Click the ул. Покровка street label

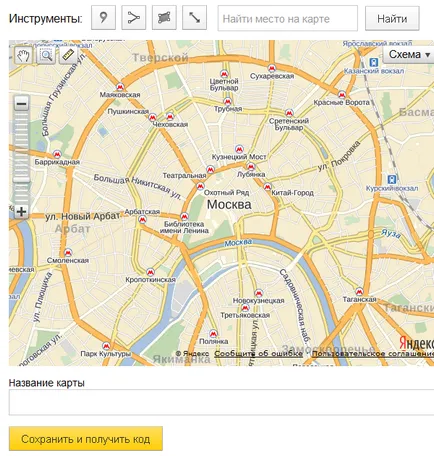point(339,156)
